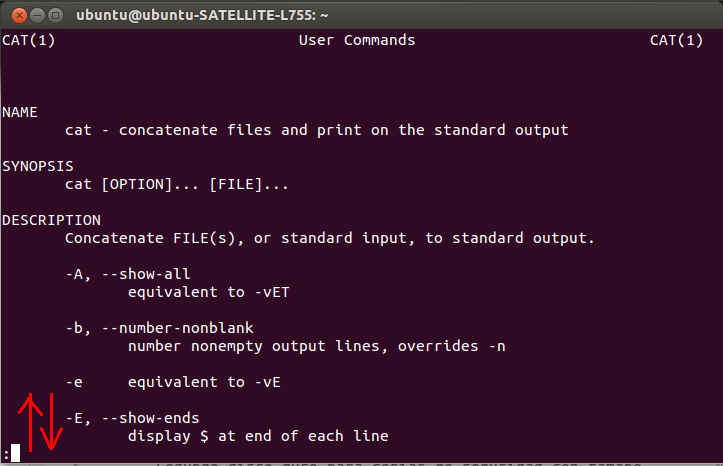Image resolution: width=723 pixels, height=466 pixels.
Task: Maximize the terminal window
Action: [55, 14]
